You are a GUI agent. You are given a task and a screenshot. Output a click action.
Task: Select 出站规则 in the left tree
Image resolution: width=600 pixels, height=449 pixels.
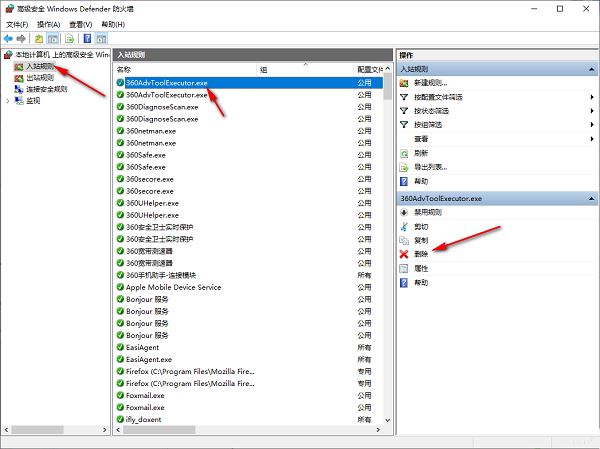click(40, 78)
